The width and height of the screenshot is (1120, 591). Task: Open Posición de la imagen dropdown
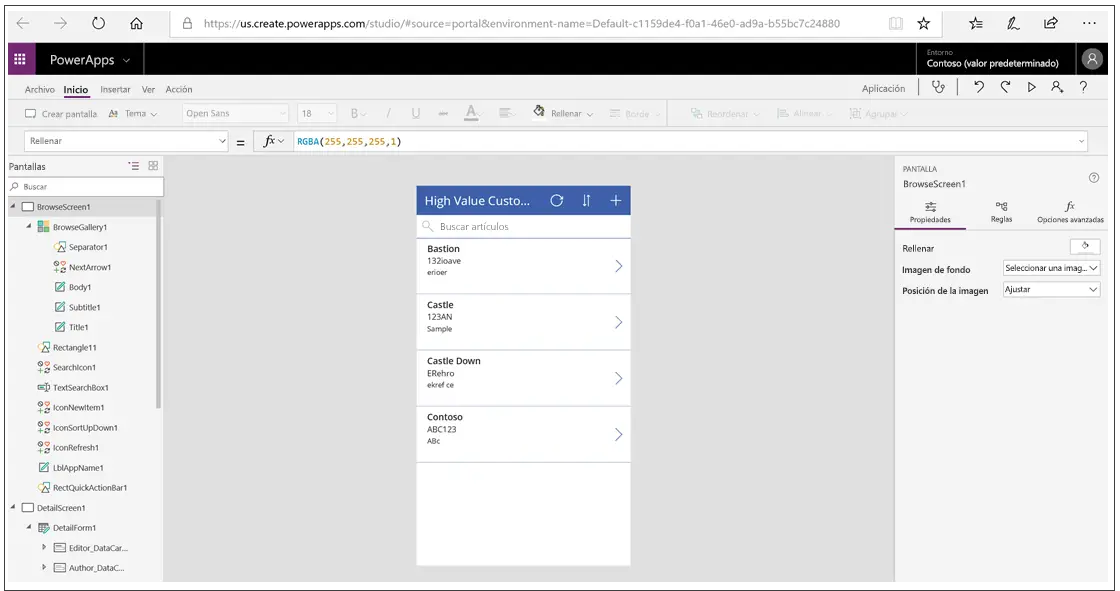pos(1051,289)
